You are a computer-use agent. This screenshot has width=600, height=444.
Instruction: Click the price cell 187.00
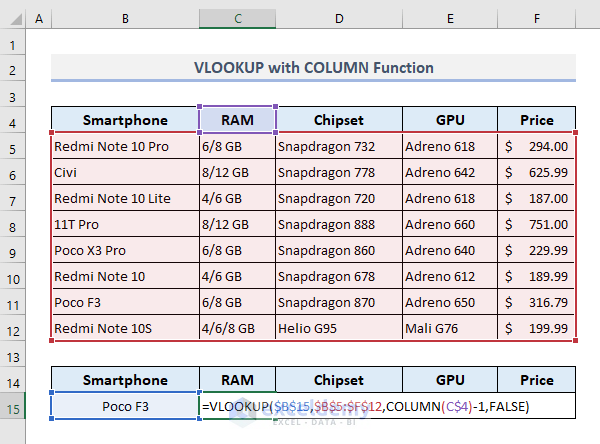(x=537, y=198)
